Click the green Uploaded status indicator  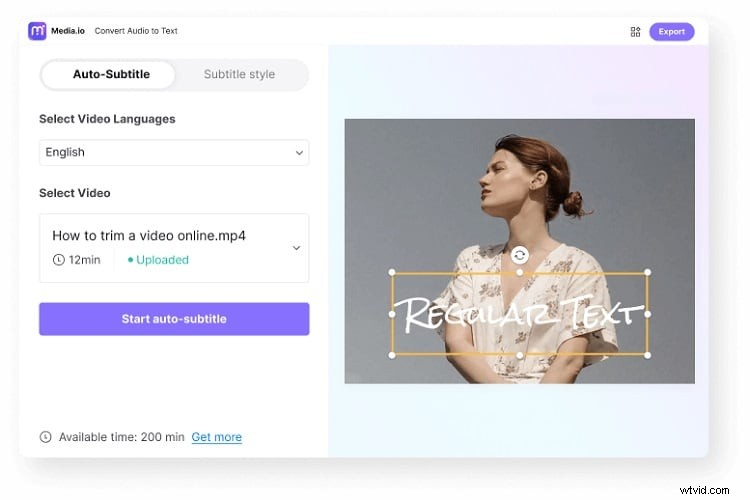(158, 260)
